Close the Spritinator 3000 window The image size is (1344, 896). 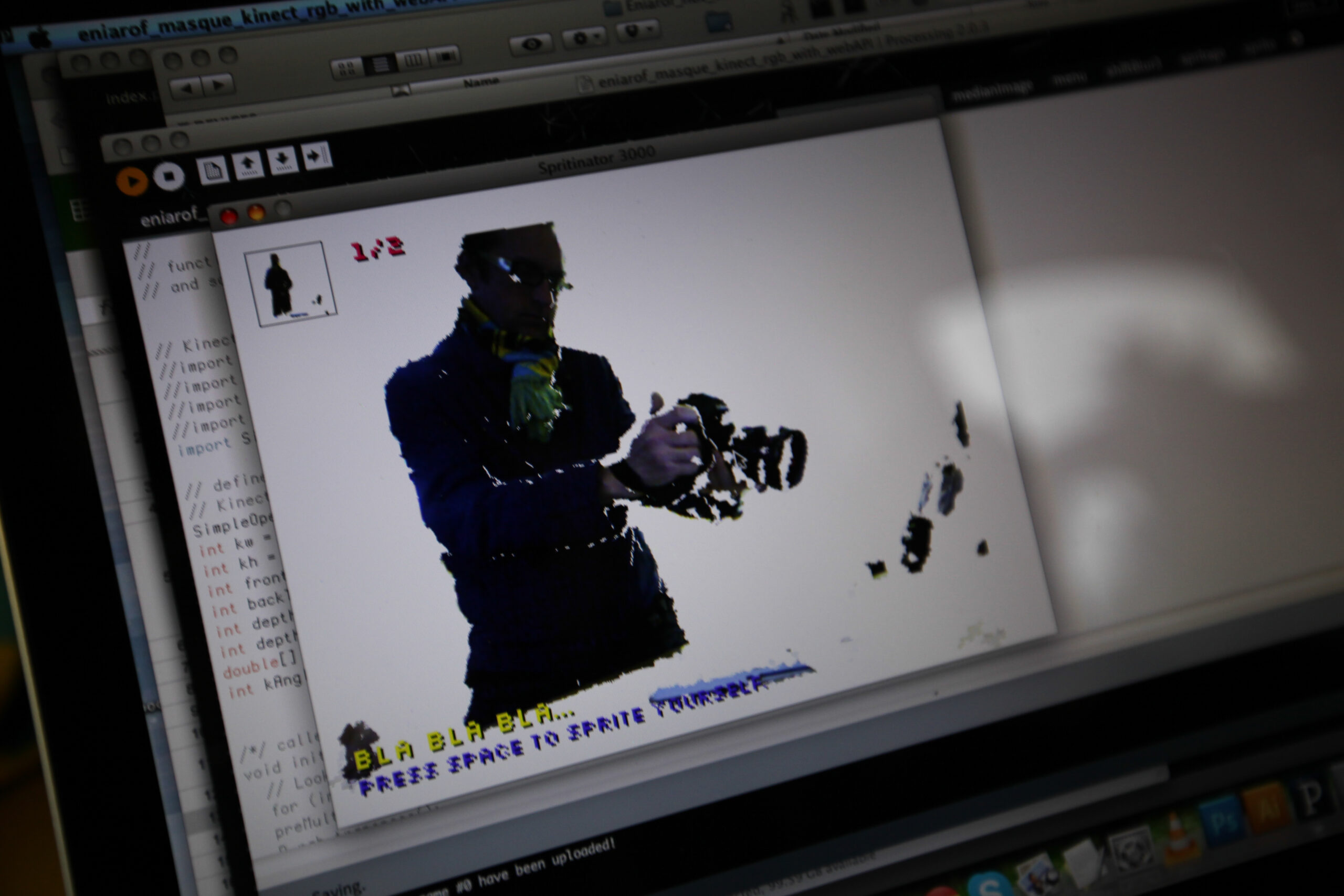(x=229, y=217)
